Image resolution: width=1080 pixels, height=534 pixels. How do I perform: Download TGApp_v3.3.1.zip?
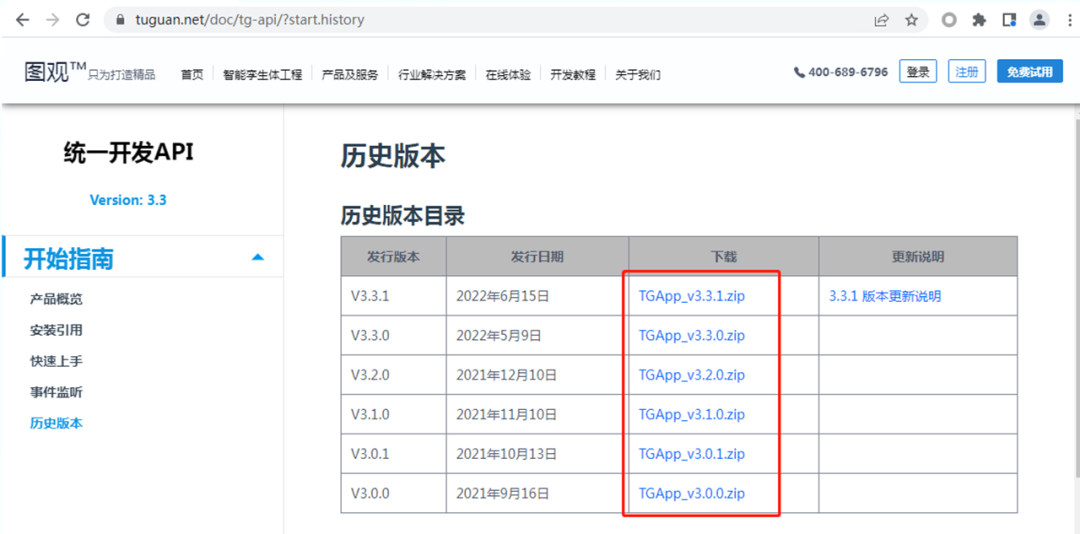pyautogui.click(x=692, y=297)
